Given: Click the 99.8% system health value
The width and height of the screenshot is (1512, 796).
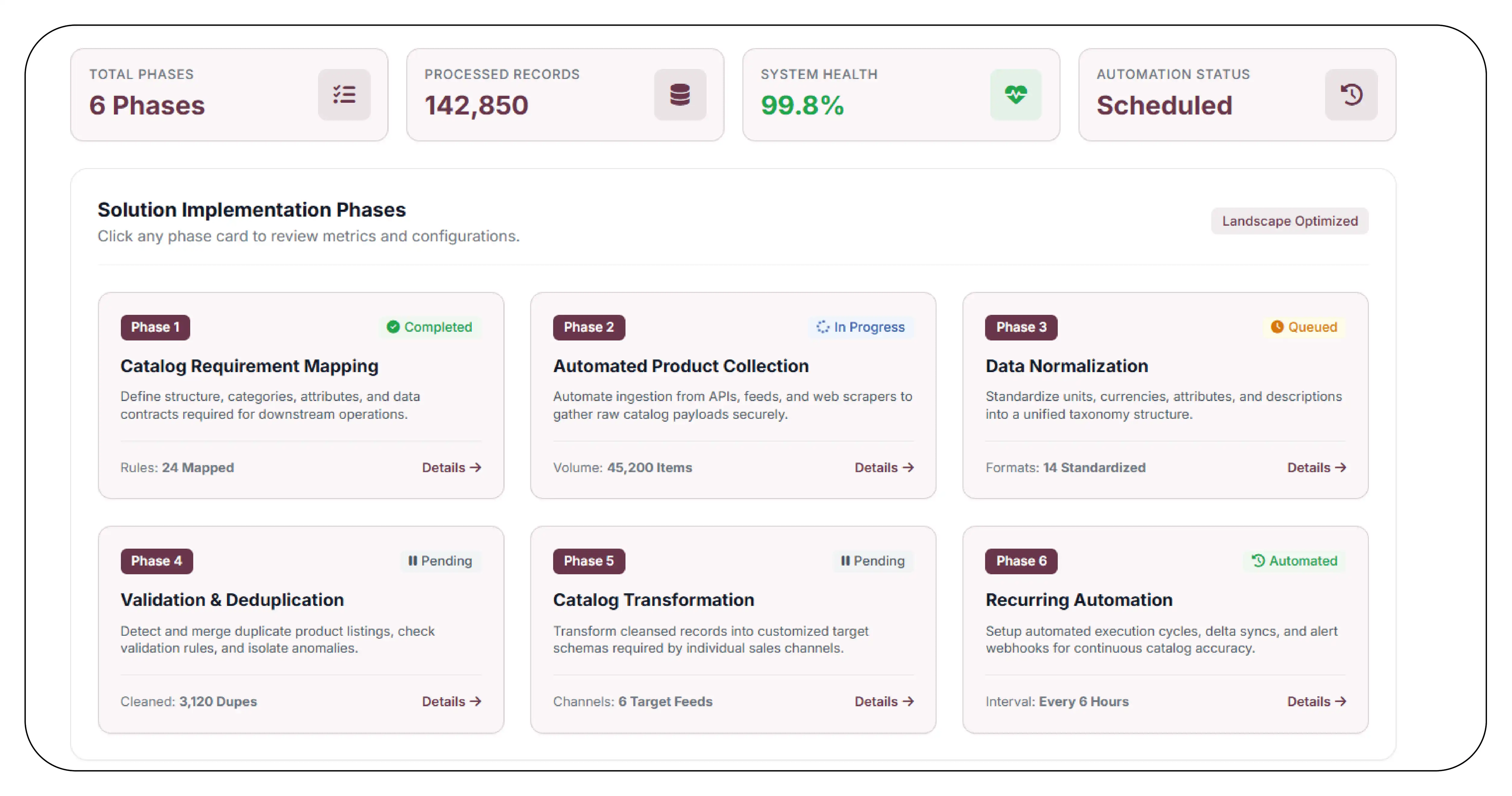Looking at the screenshot, I should [x=802, y=105].
